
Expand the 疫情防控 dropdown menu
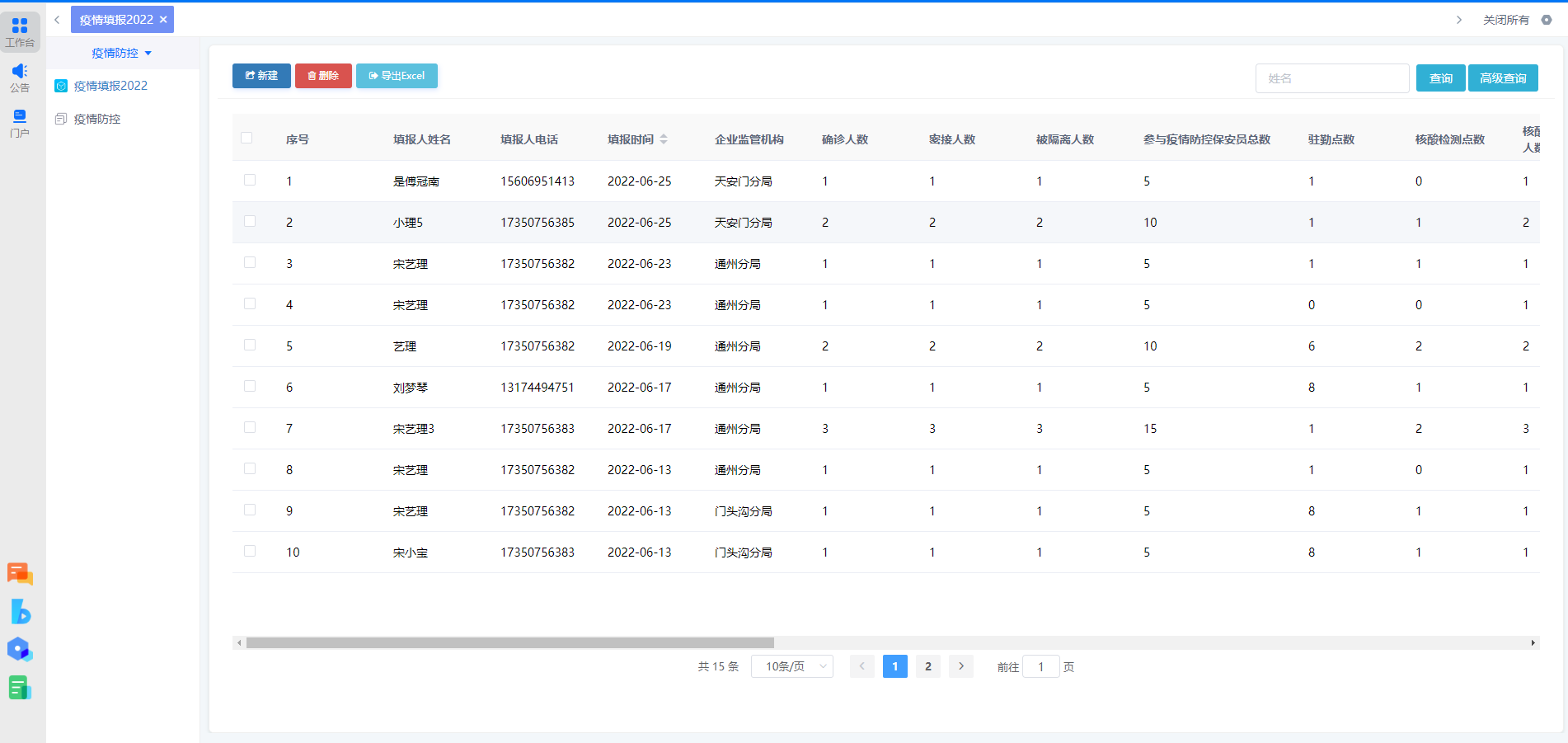[x=122, y=53]
